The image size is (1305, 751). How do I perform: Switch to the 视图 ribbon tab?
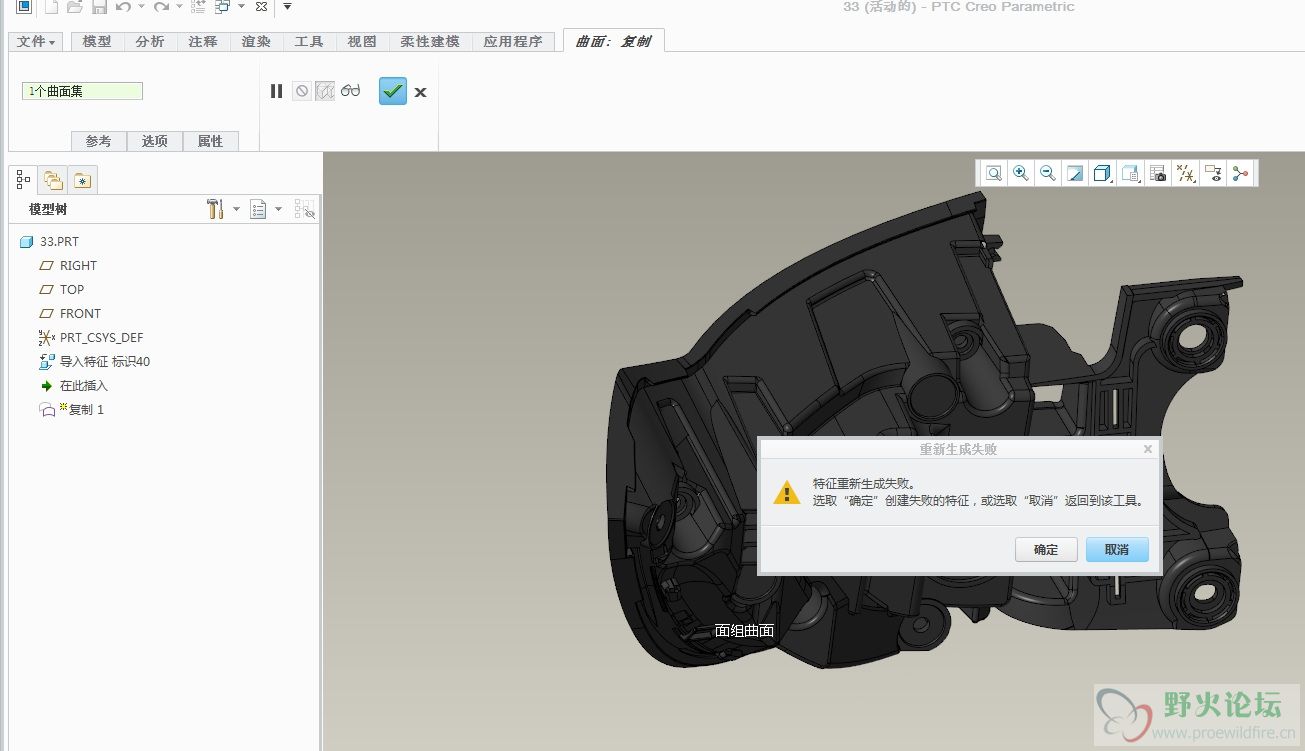(362, 41)
